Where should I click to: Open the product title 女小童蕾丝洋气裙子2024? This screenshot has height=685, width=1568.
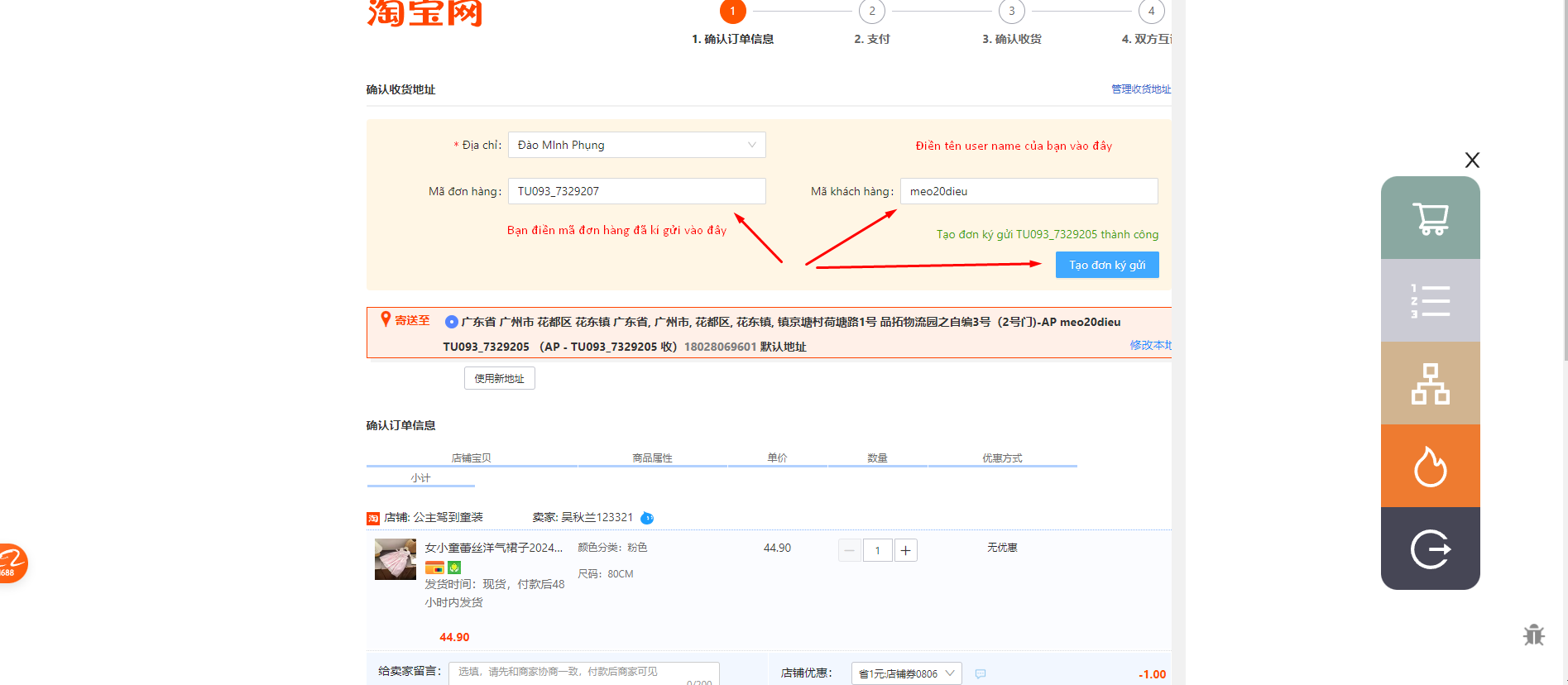[494, 548]
